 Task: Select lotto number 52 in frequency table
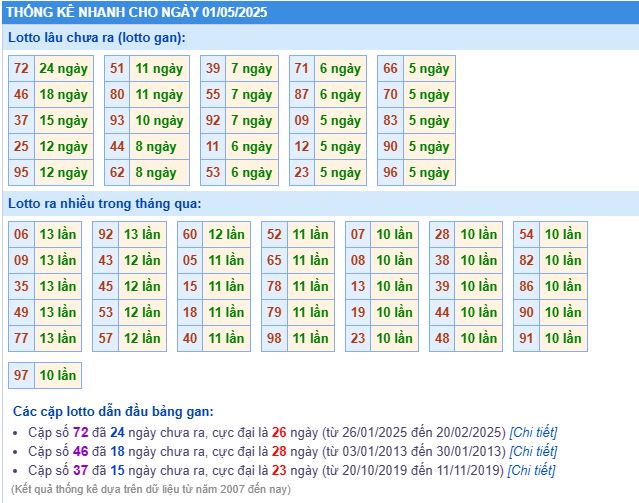coord(274,234)
